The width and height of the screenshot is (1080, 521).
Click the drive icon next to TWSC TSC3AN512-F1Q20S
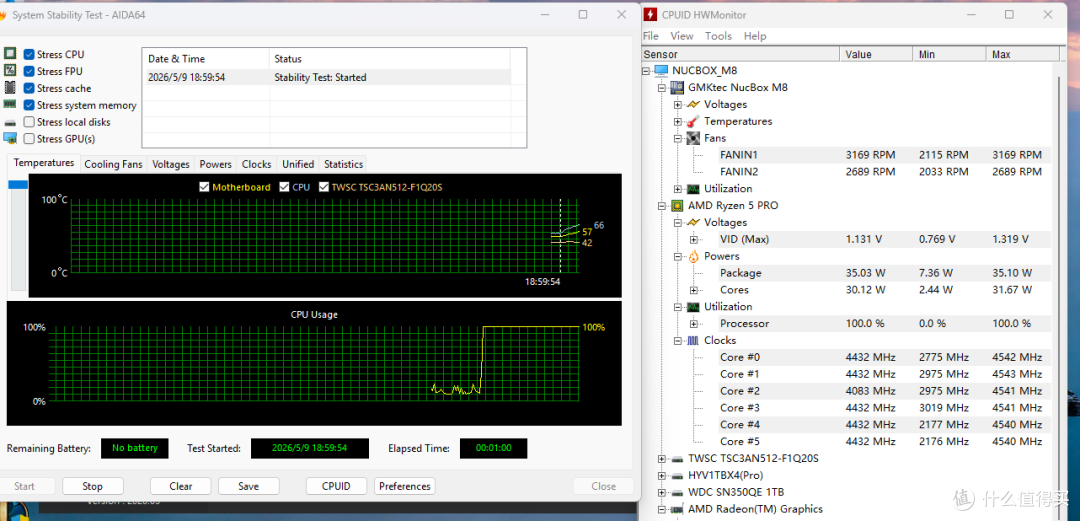[x=678, y=458]
